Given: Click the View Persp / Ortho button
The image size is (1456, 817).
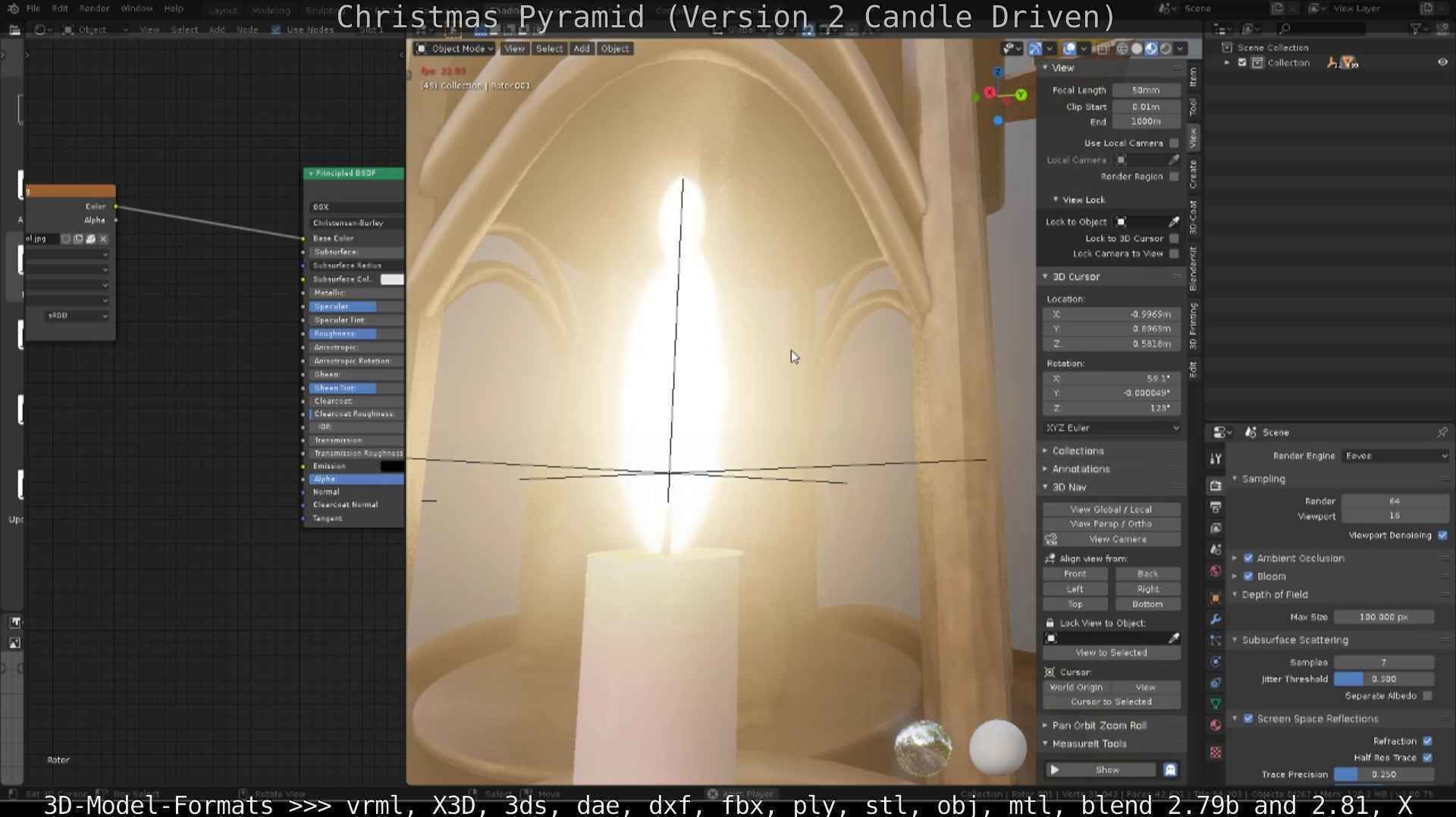Looking at the screenshot, I should coord(1111,524).
